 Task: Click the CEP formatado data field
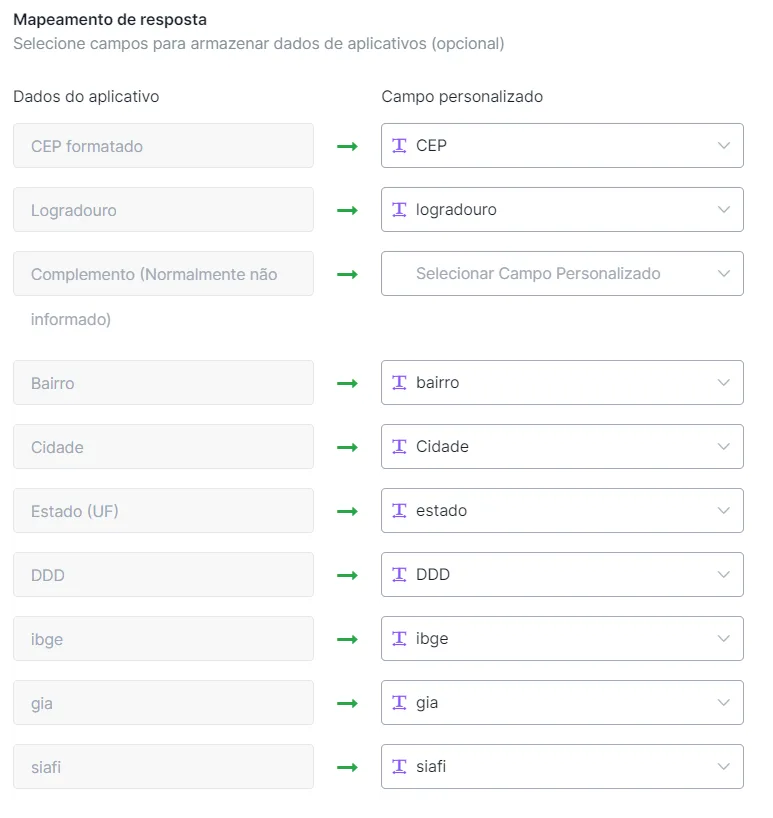coord(163,146)
